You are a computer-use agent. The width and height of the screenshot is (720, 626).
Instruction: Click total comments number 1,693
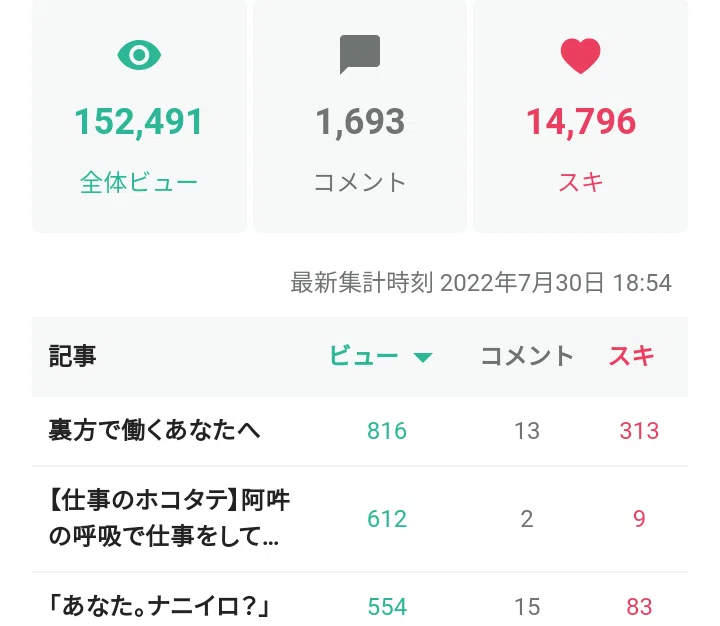click(x=360, y=122)
